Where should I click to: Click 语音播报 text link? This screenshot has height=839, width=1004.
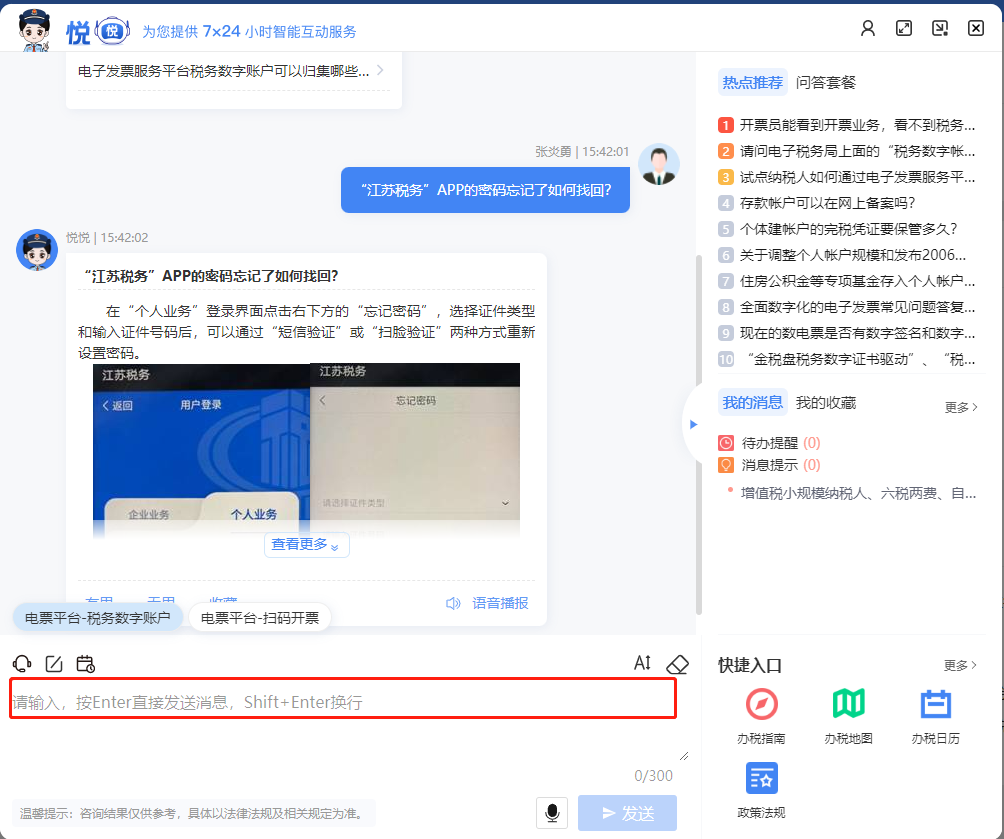click(x=500, y=603)
